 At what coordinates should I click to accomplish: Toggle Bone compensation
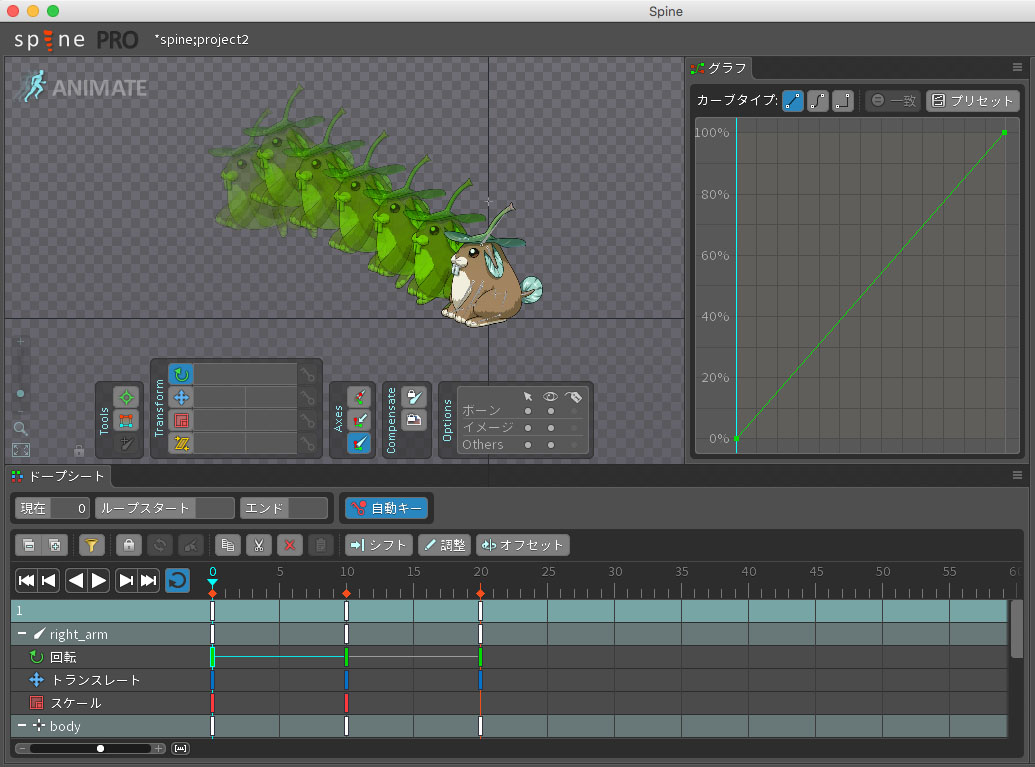coord(414,397)
